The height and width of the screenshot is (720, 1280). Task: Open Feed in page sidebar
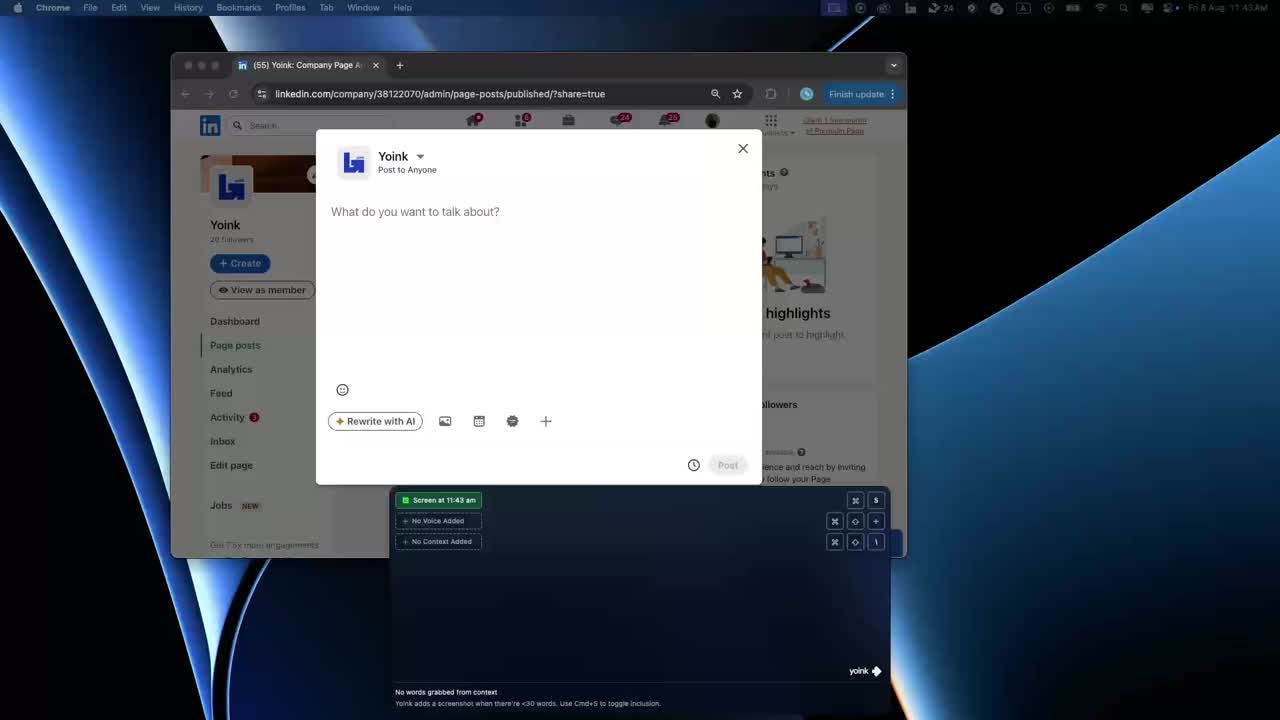point(221,393)
